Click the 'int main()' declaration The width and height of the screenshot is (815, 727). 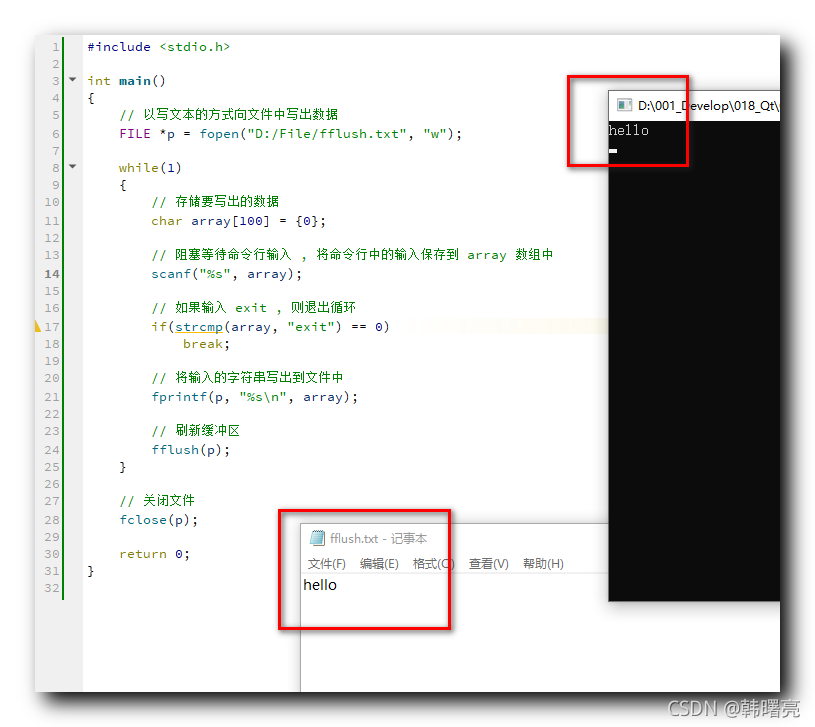pos(126,81)
